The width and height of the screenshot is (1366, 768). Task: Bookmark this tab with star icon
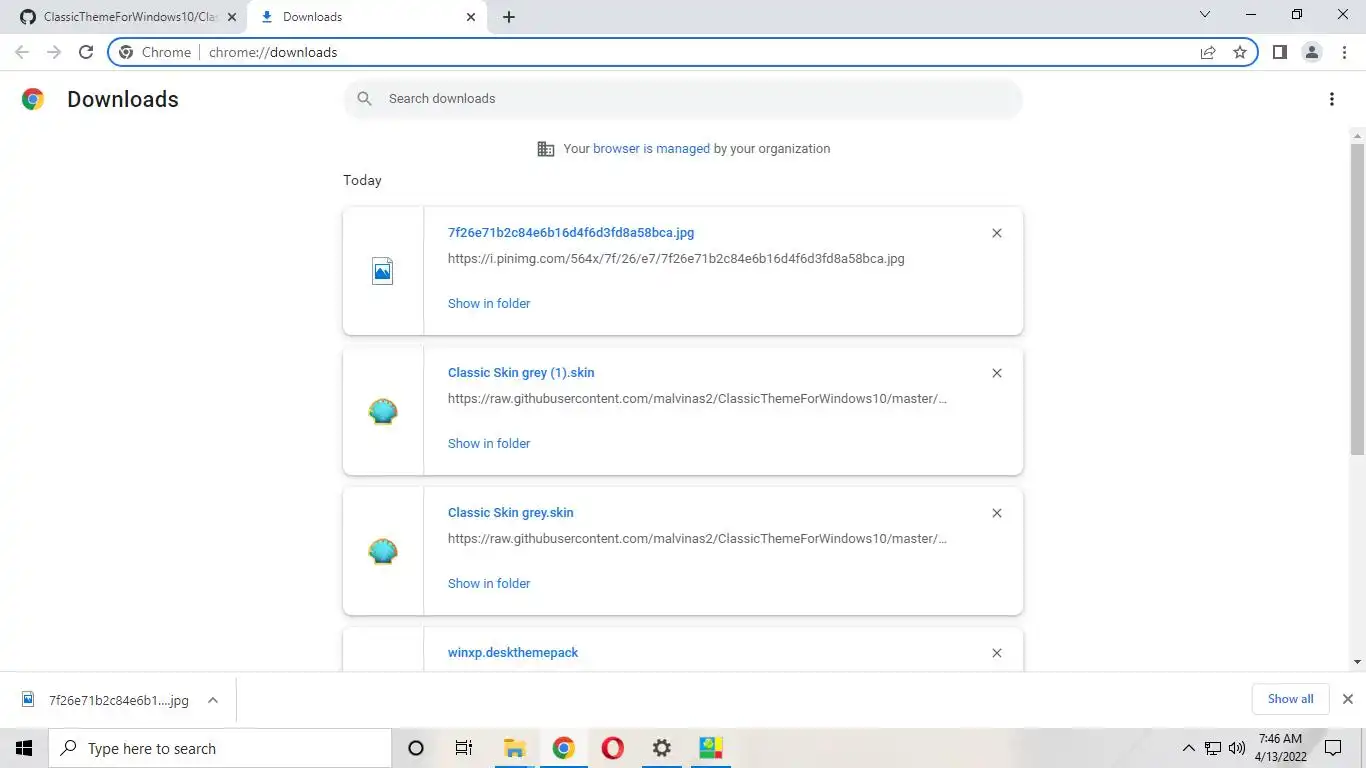tap(1240, 52)
